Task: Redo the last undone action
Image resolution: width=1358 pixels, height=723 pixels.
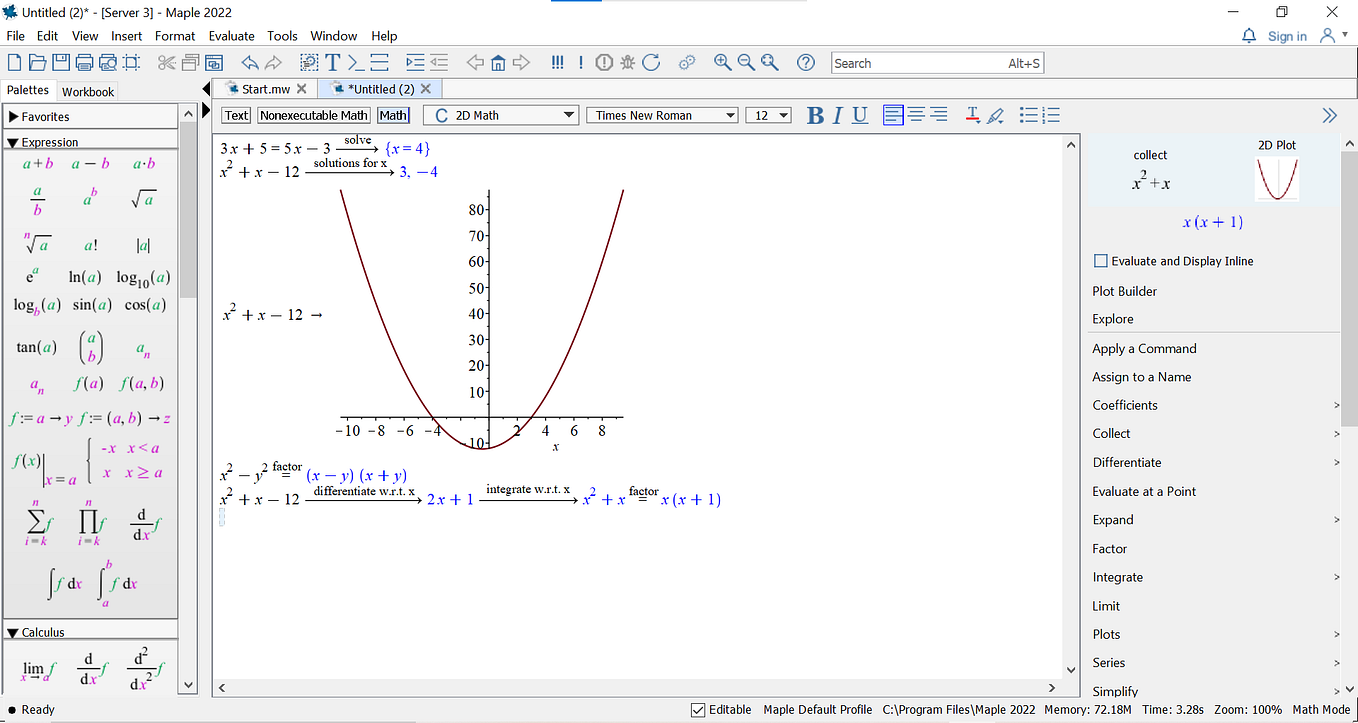Action: pos(273,63)
